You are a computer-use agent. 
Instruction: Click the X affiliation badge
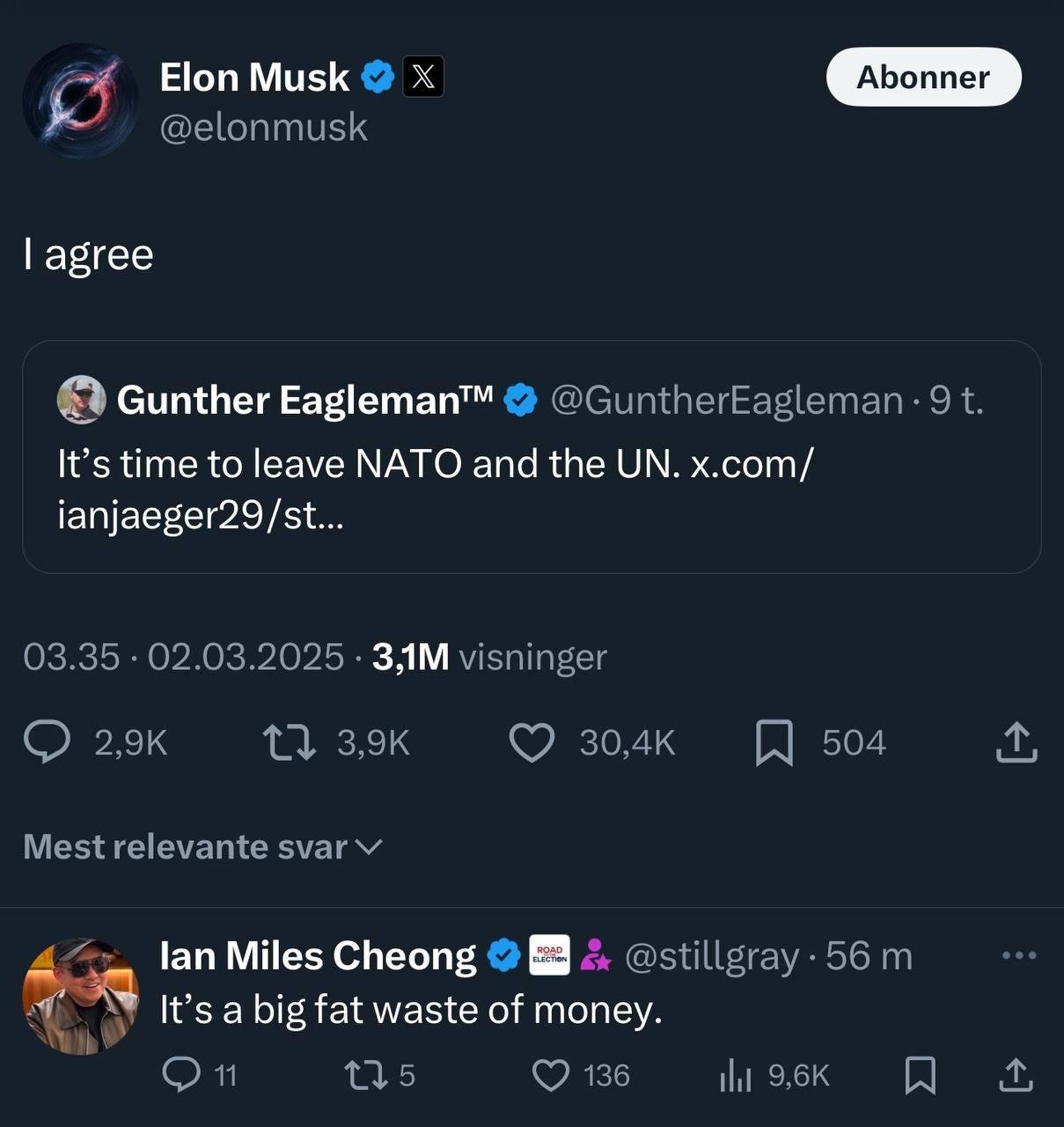click(423, 77)
